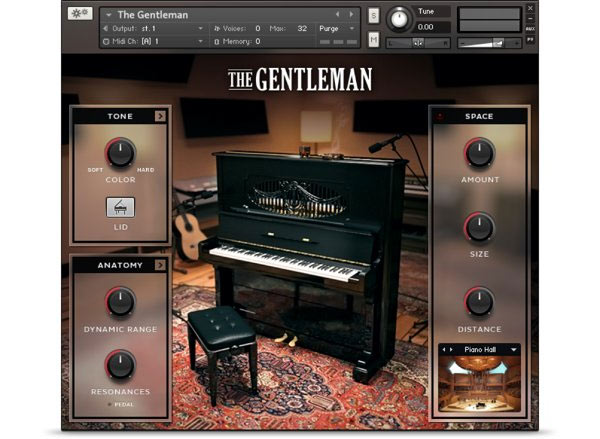Select previous reverb preset arrow
The height and width of the screenshot is (439, 600).
[444, 349]
